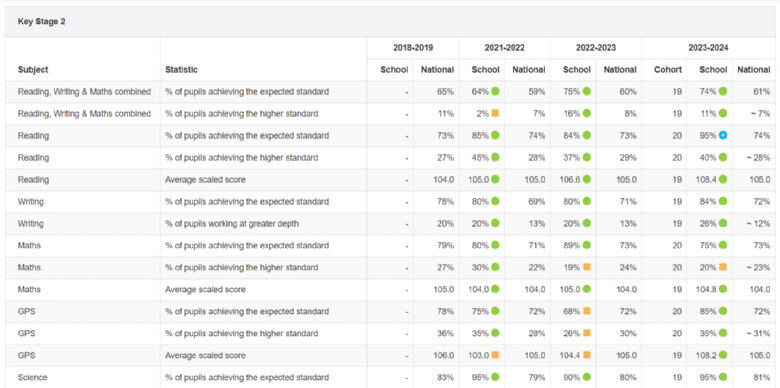Click orange square beside 2022-2023 GPS 68%
This screenshot has height=388, width=780.
586,311
